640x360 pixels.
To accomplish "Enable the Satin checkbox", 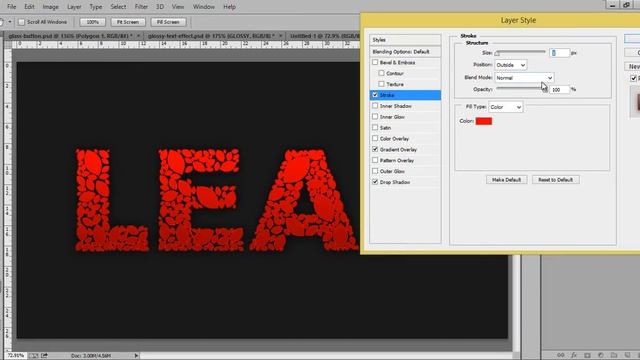I will click(x=375, y=127).
